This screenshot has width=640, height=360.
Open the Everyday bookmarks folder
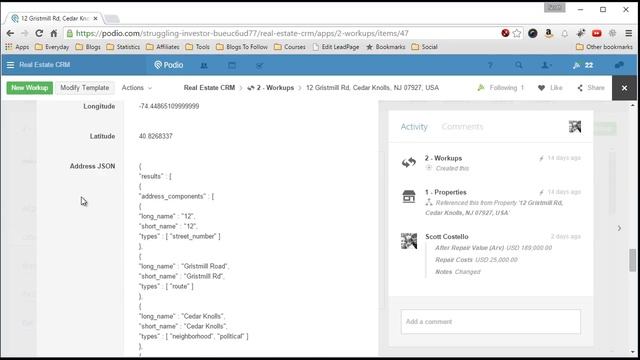52,47
